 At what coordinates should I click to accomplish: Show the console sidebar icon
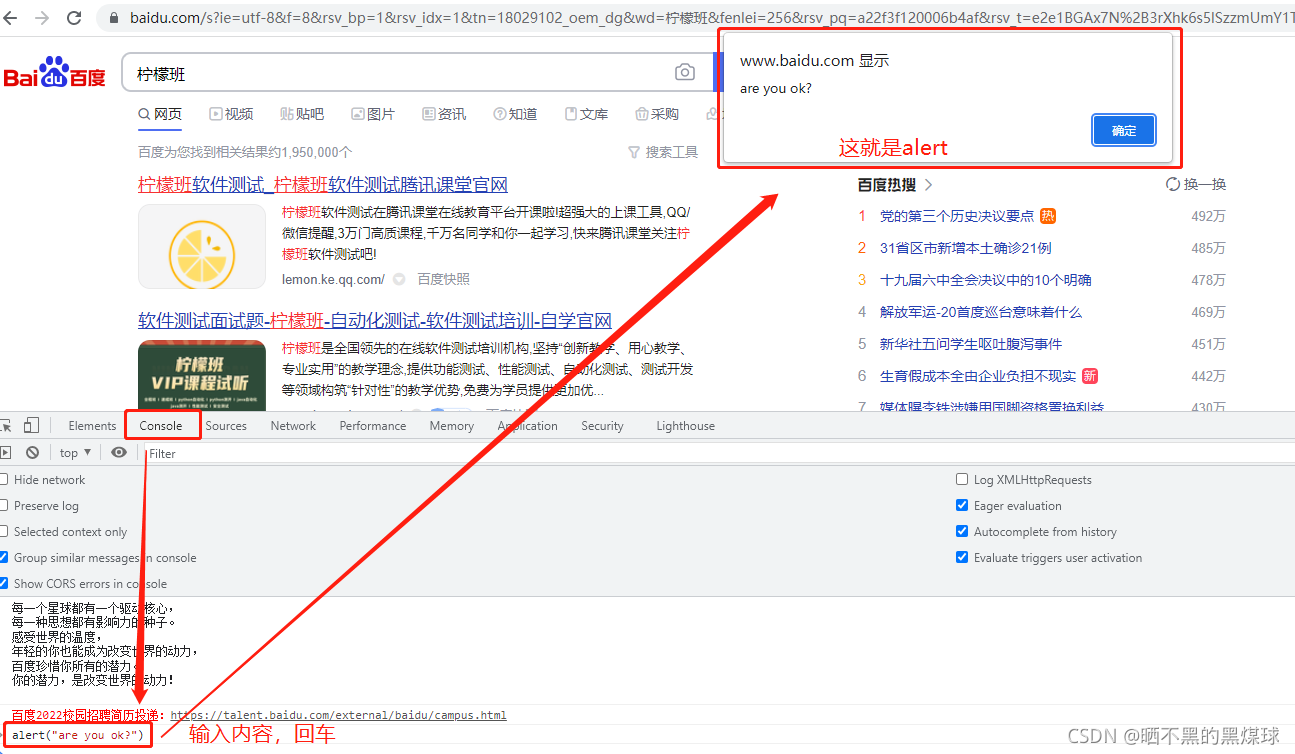(x=6, y=453)
